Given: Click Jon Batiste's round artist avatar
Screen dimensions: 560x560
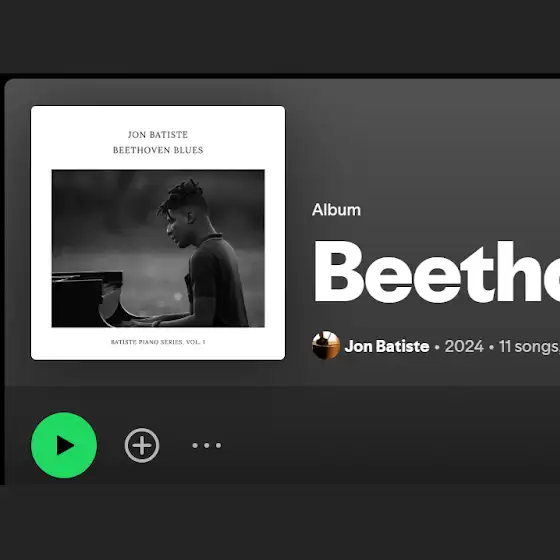Looking at the screenshot, I should pyautogui.click(x=326, y=345).
